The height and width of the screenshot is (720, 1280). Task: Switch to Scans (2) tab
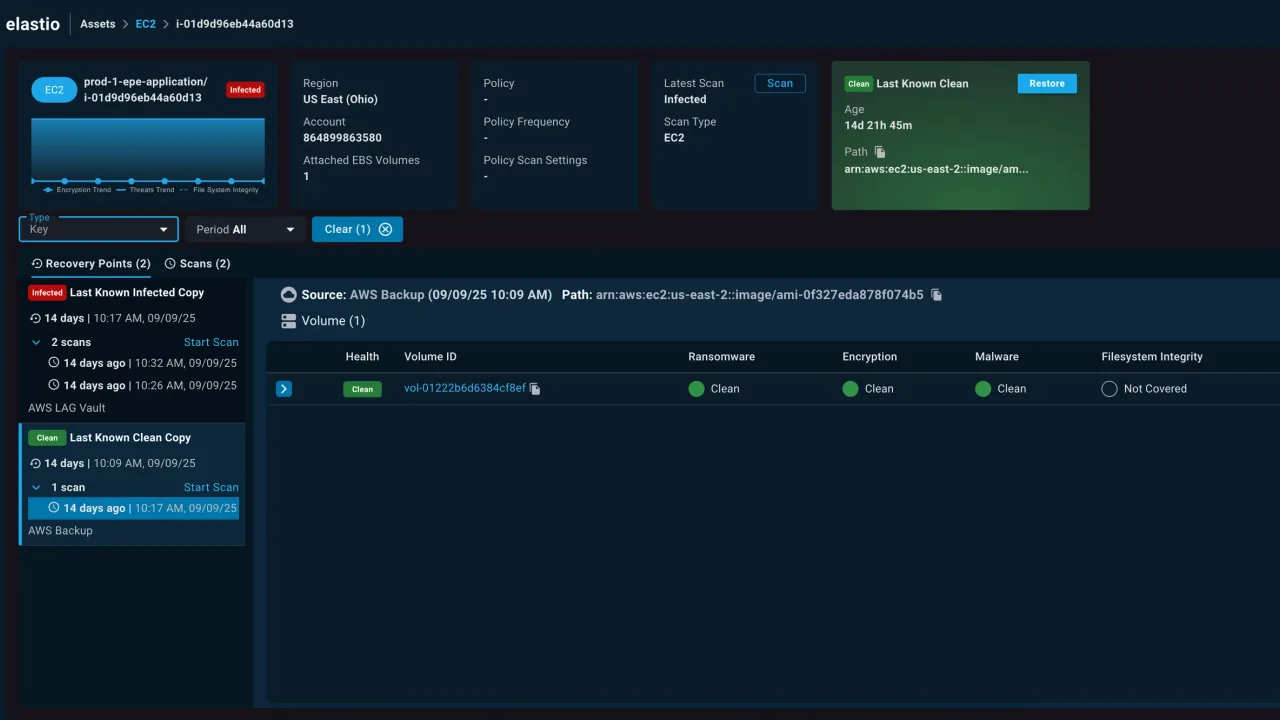(197, 264)
